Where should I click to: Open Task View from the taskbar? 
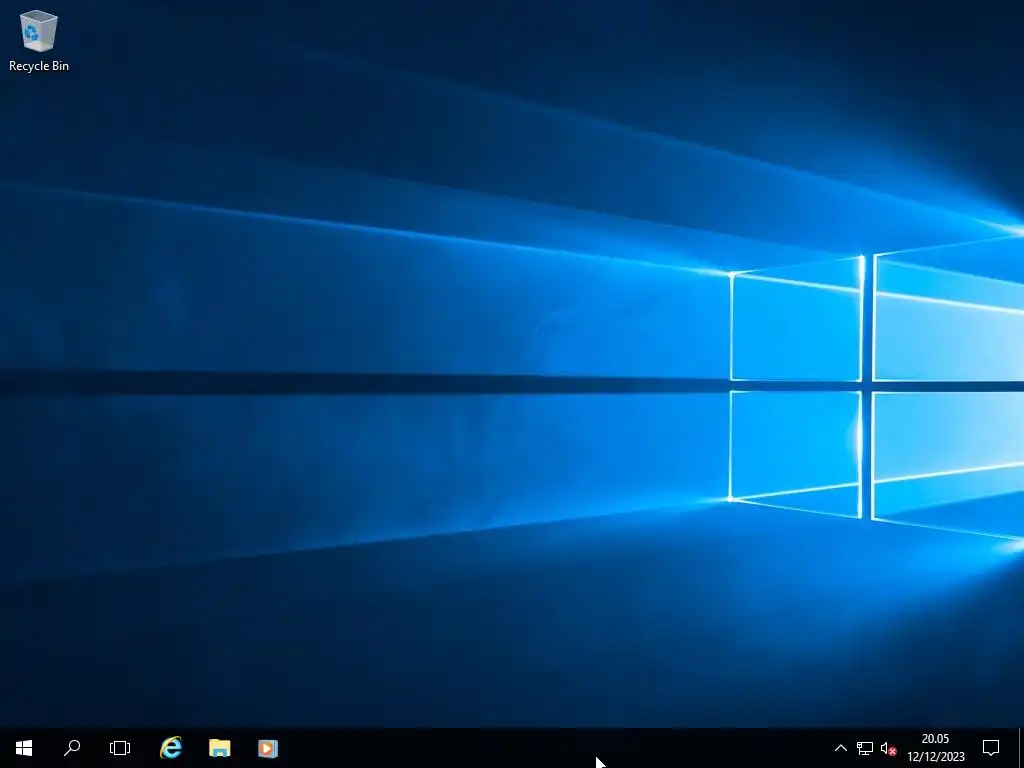(x=120, y=748)
